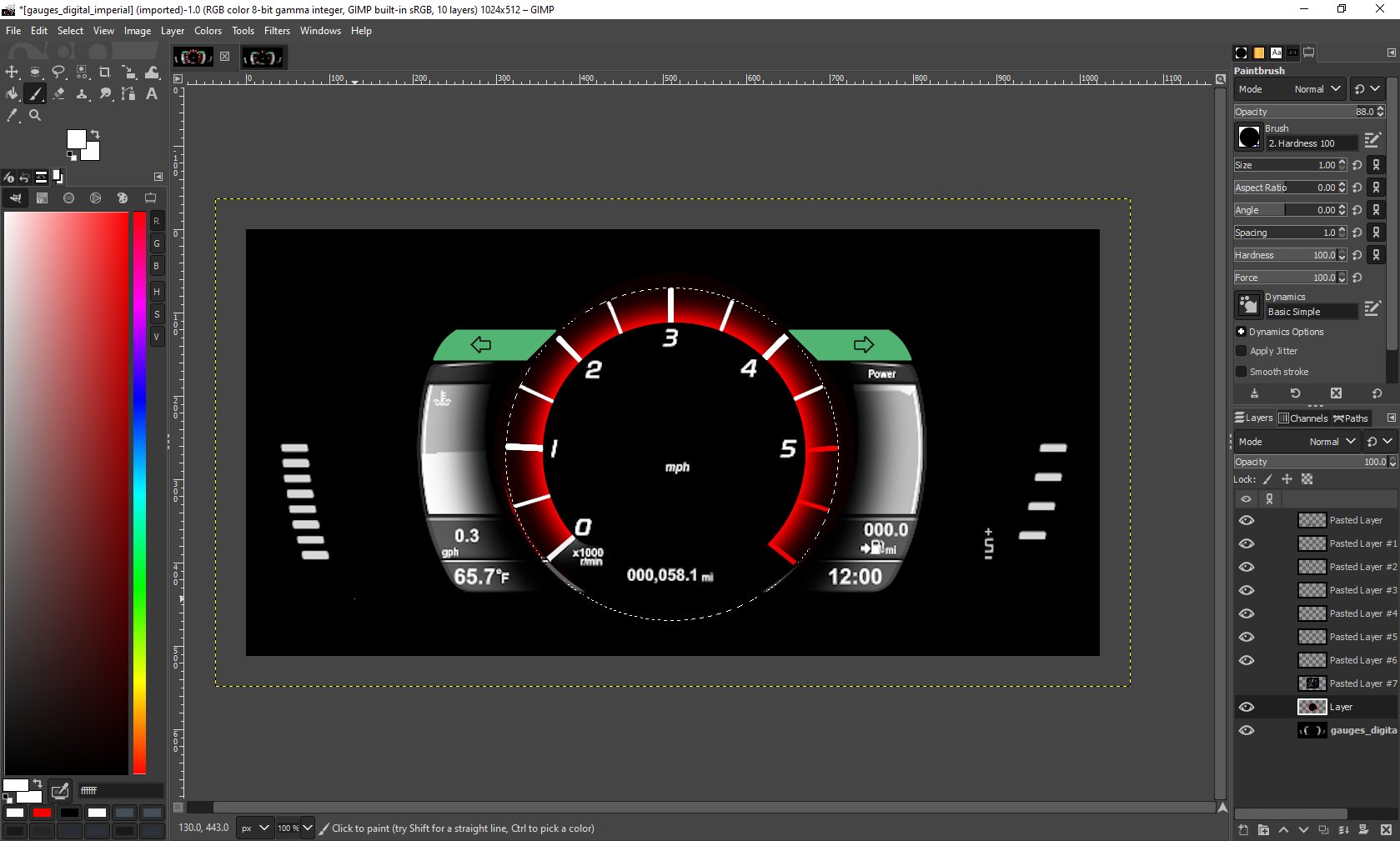
Task: Enable the Apply Jitter checkbox
Action: [x=1242, y=351]
